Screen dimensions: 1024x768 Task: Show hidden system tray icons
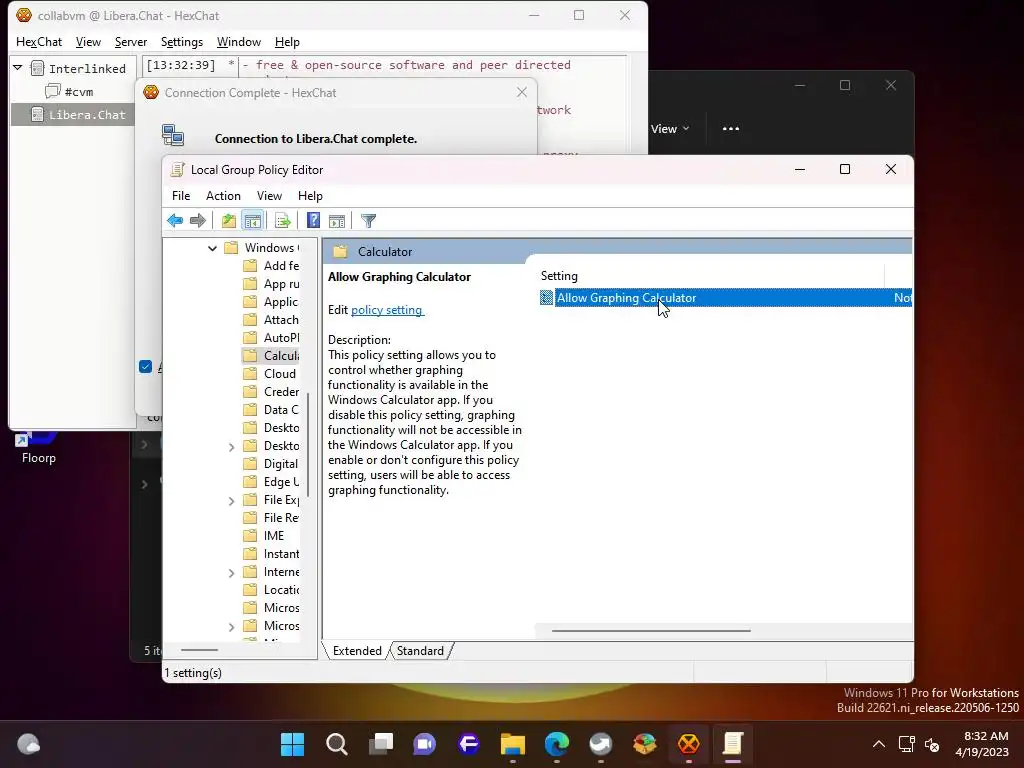tap(879, 744)
